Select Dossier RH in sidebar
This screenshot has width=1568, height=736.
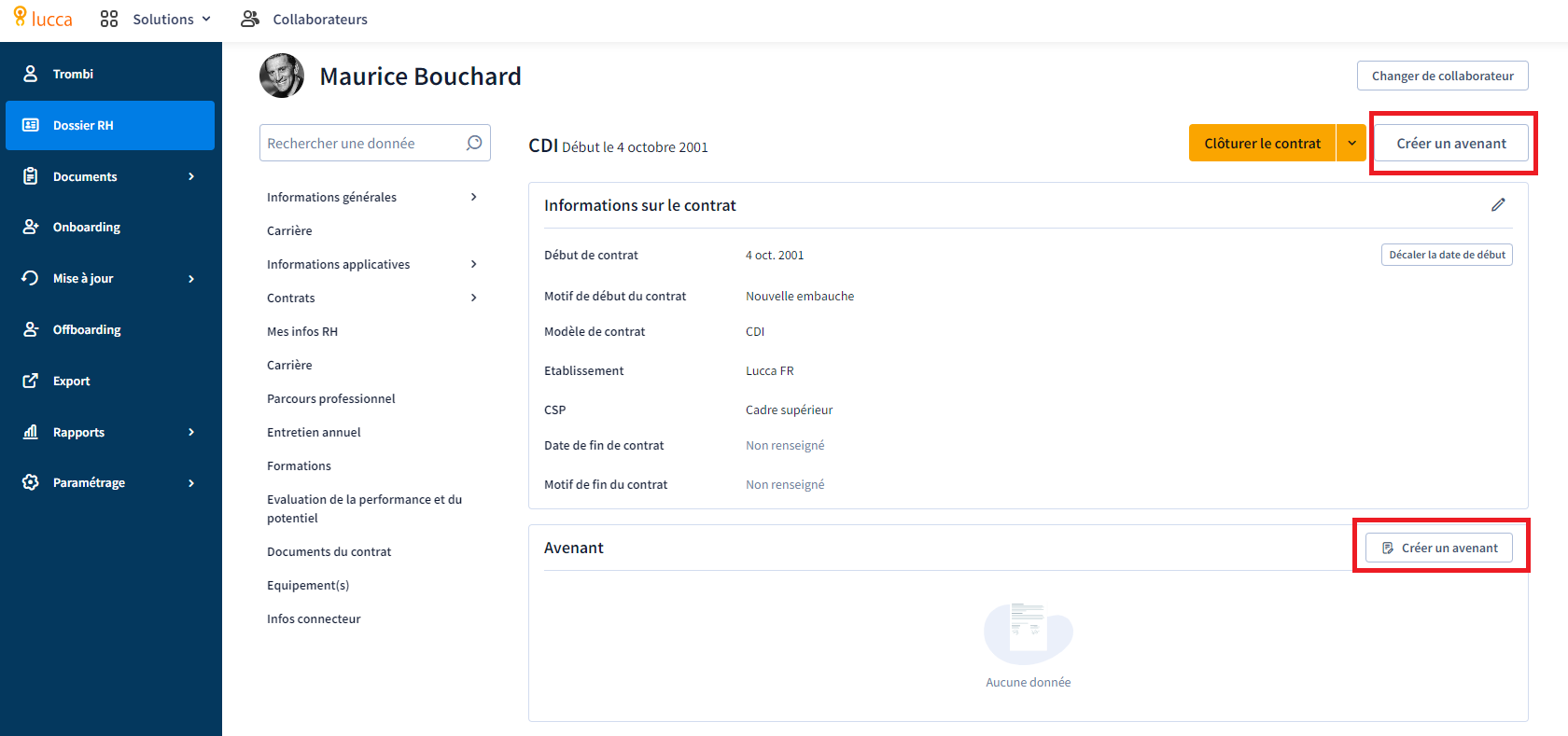(110, 125)
